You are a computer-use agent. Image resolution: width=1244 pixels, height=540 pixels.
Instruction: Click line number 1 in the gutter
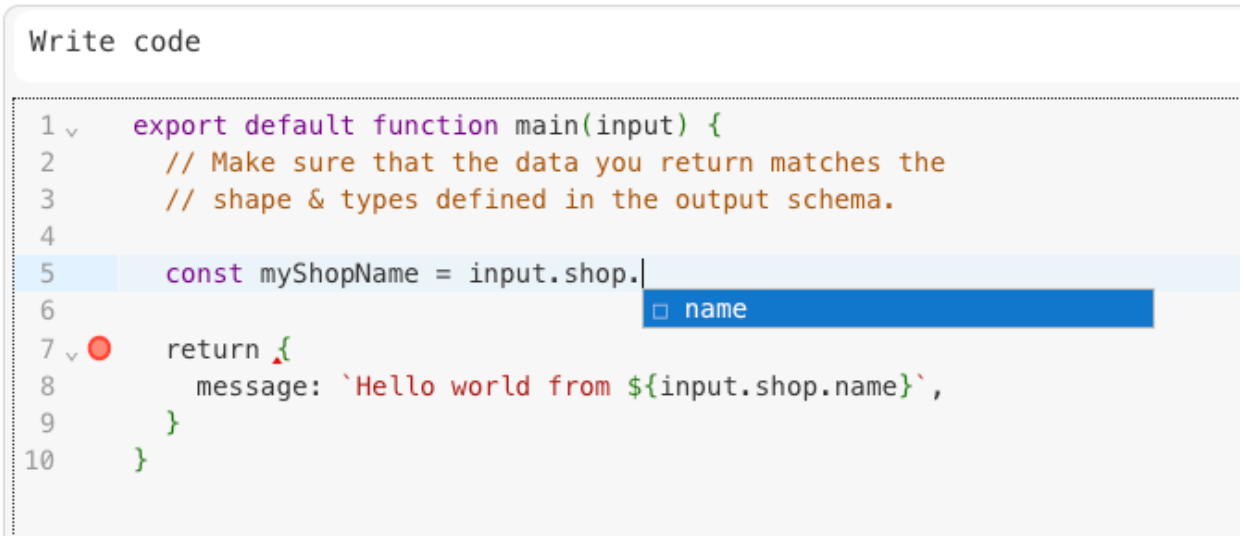click(47, 126)
